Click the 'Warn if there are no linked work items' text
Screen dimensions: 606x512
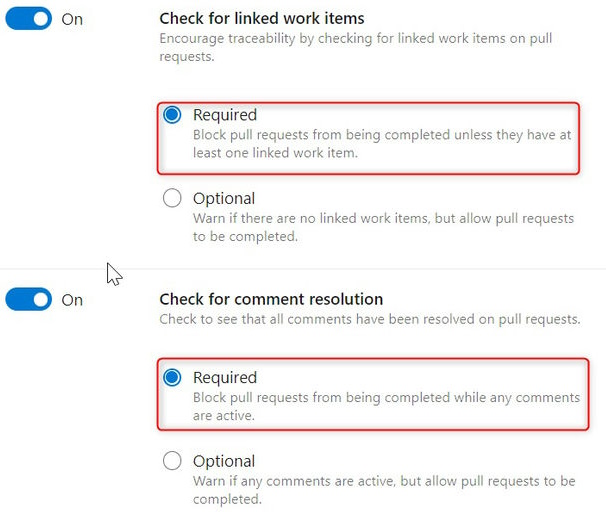pyautogui.click(x=383, y=218)
